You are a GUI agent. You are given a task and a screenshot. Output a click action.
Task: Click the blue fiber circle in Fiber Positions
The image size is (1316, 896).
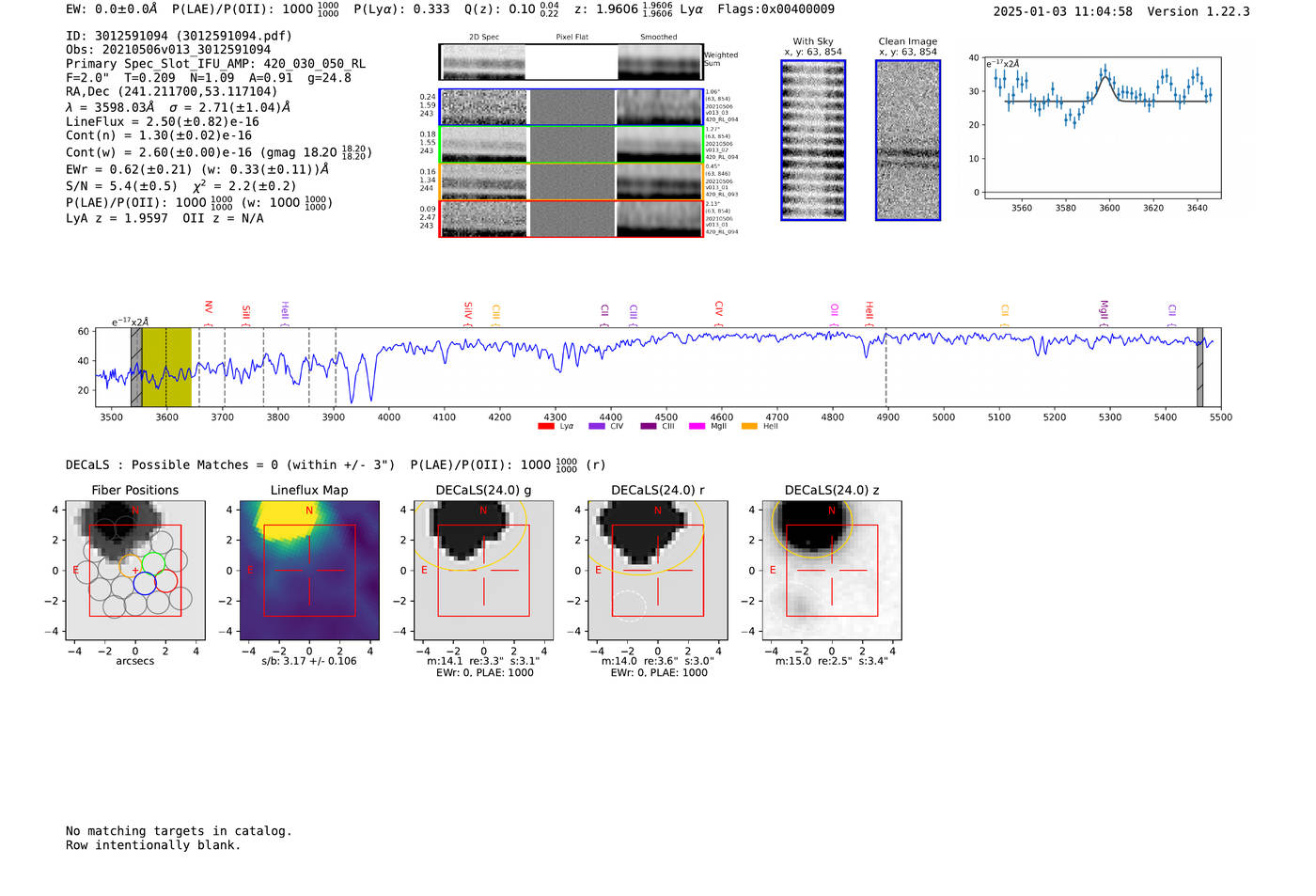pos(144,583)
